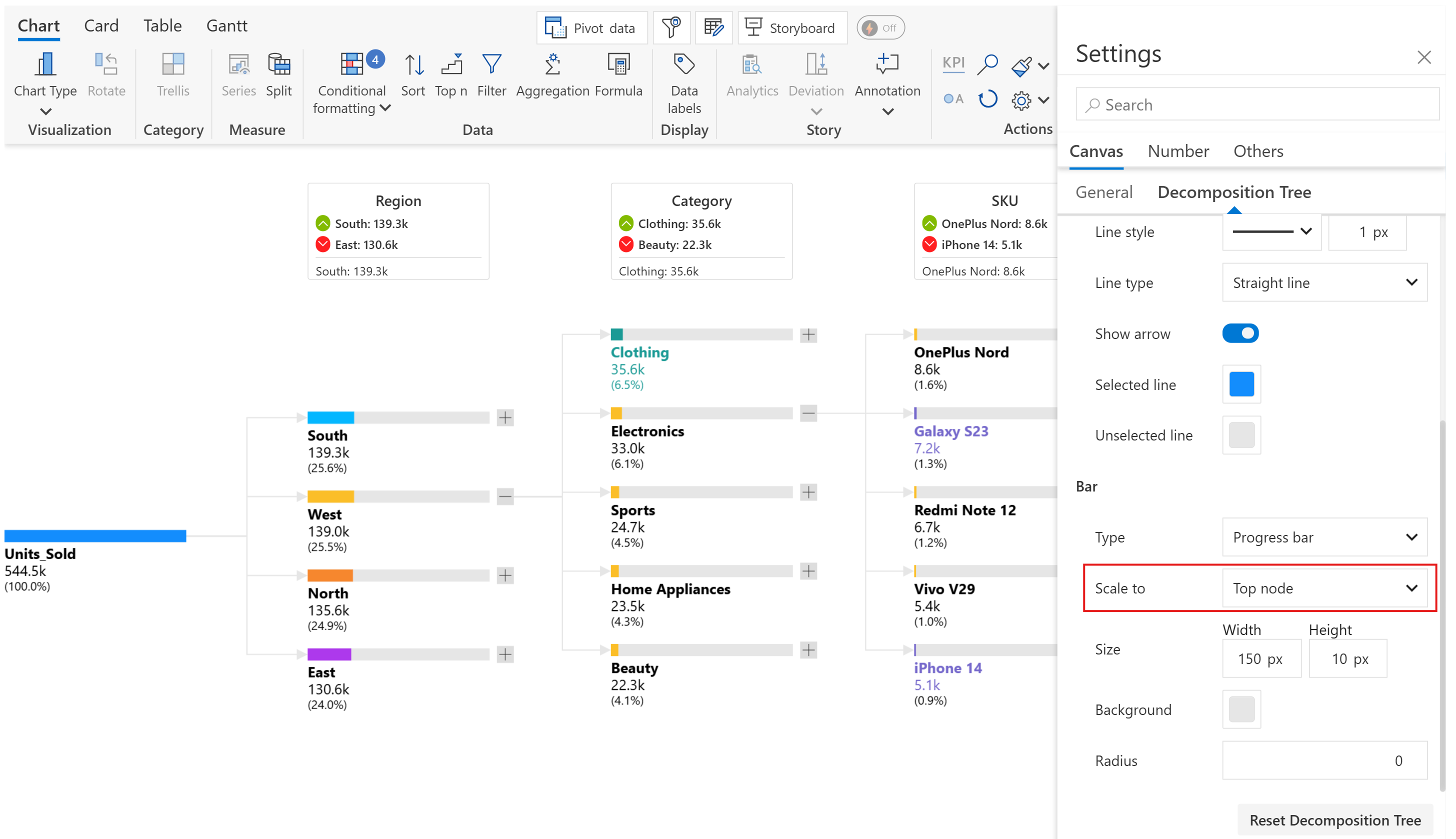Click Reset Decomposition Tree button
1456x839 pixels.
pos(1334,819)
